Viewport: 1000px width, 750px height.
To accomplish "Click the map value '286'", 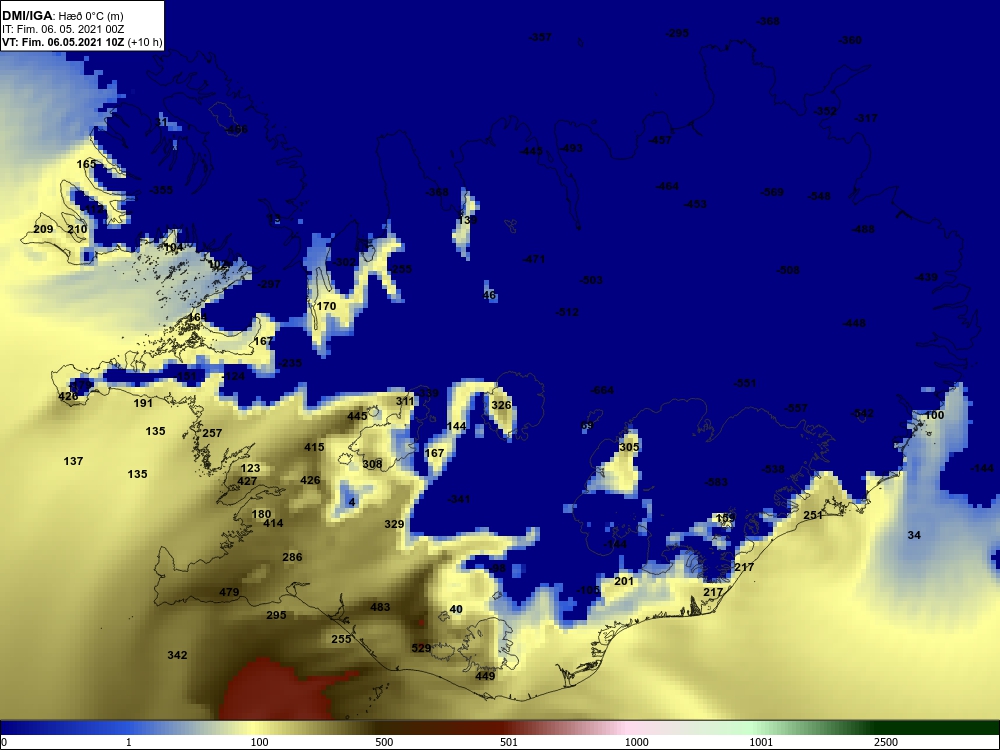I will (x=292, y=557).
